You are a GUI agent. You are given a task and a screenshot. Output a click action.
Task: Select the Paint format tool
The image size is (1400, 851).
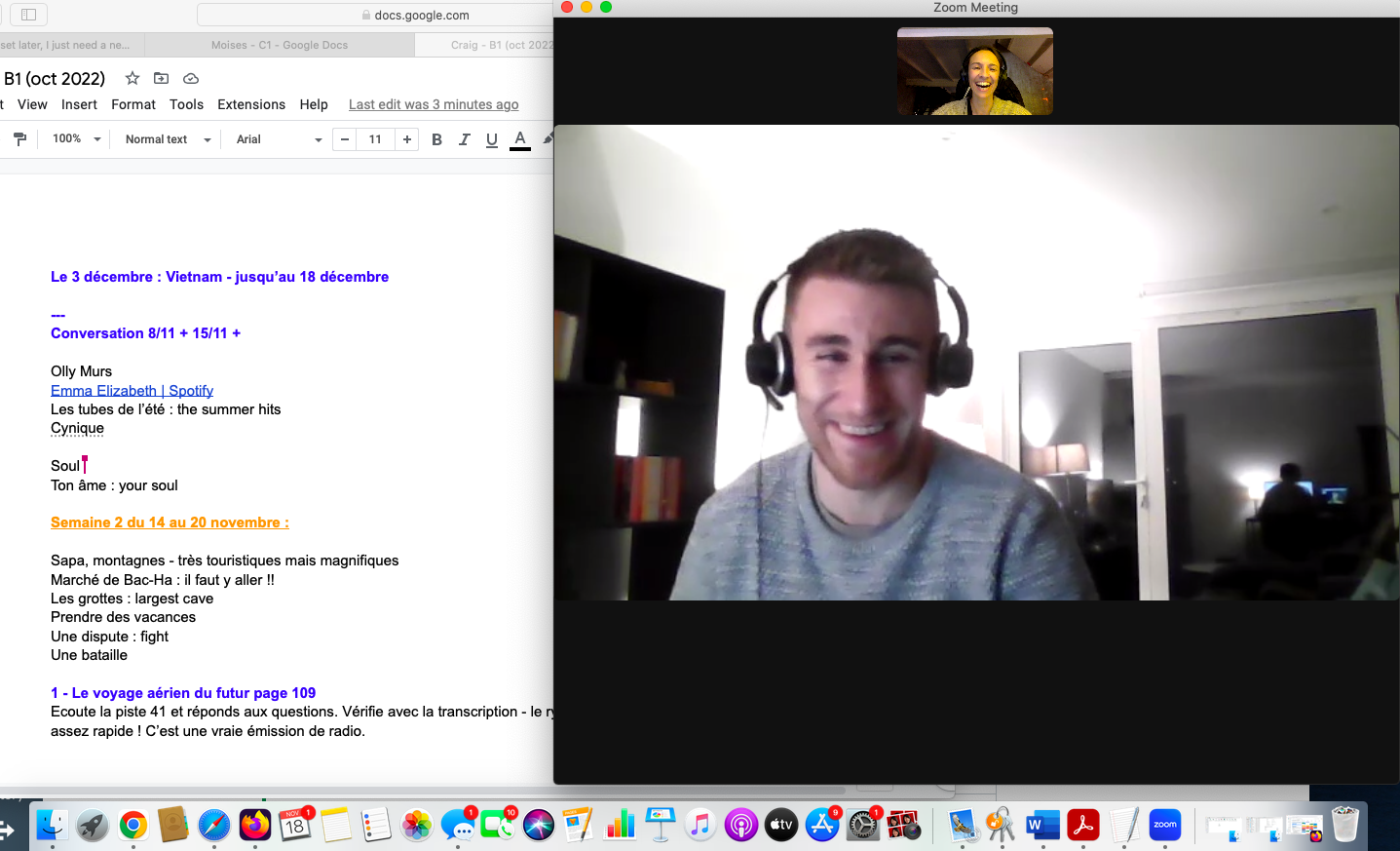tap(20, 138)
